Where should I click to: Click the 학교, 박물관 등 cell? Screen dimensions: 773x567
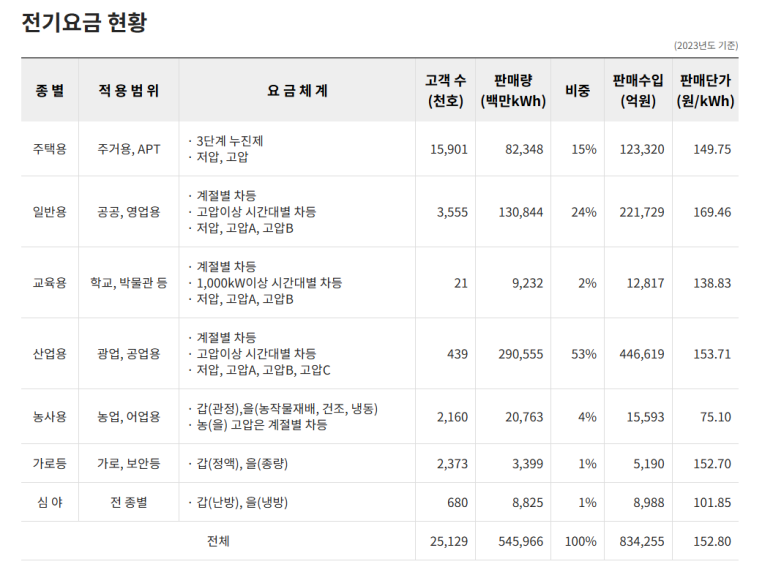[x=129, y=283]
